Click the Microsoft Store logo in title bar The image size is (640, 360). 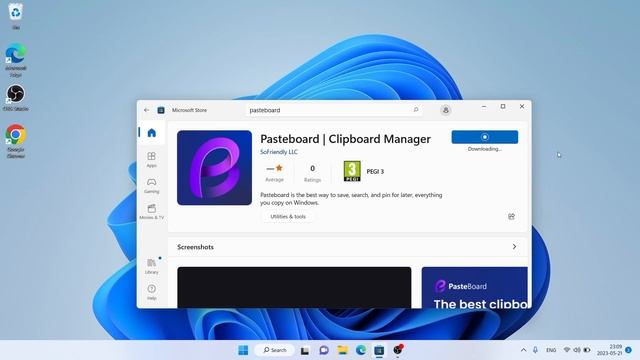point(161,110)
